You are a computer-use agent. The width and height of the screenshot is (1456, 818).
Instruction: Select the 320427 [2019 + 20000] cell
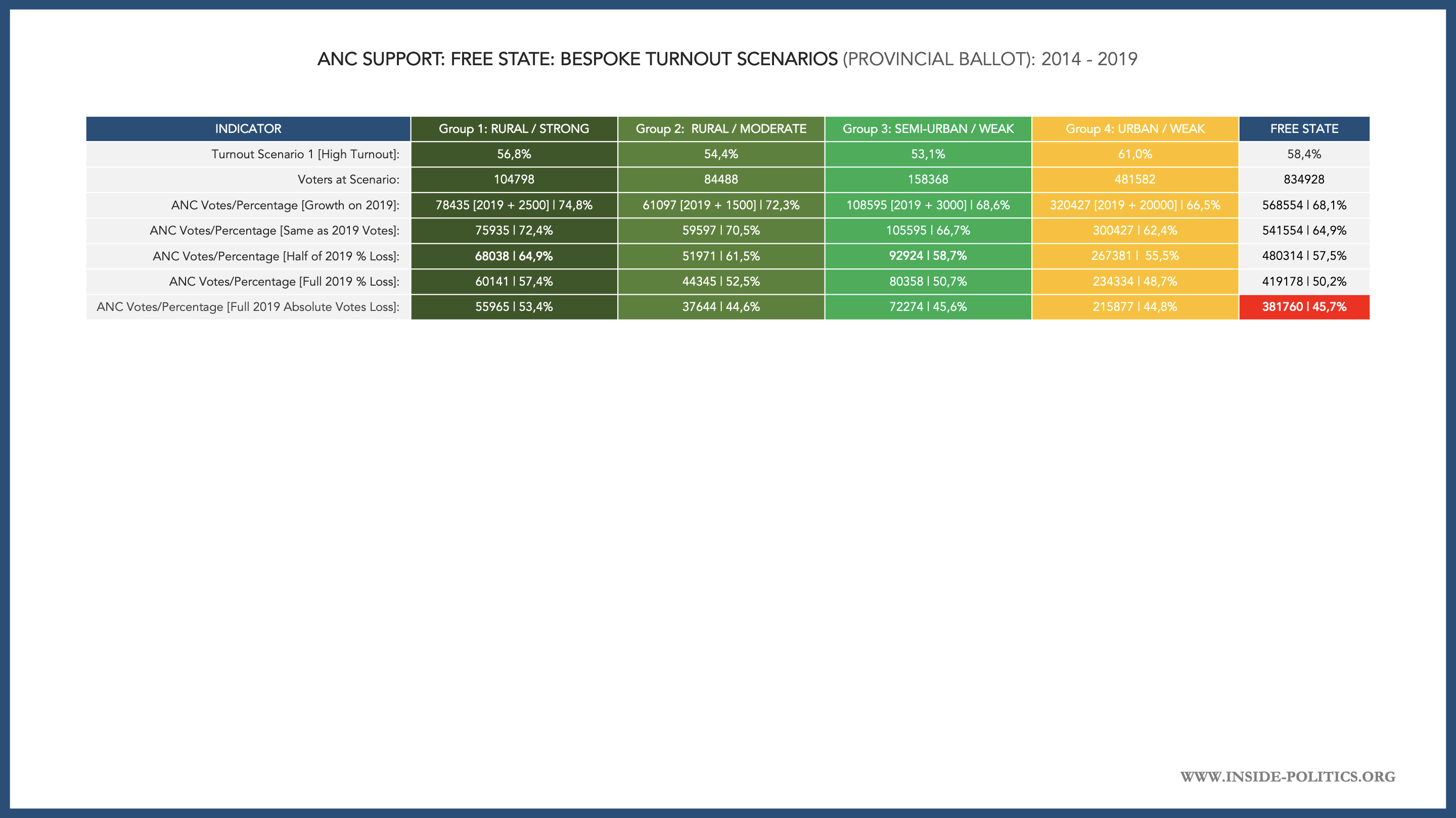(x=1134, y=205)
